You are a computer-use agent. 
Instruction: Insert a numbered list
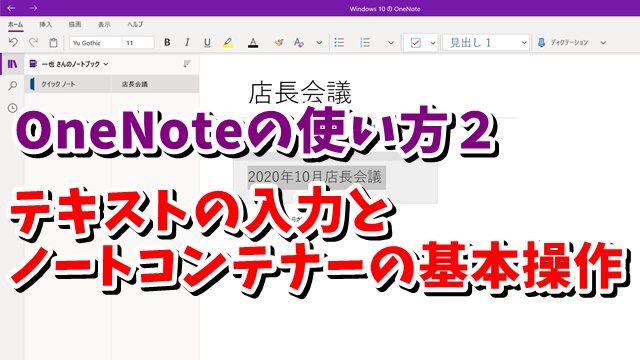pyautogui.click(x=365, y=42)
